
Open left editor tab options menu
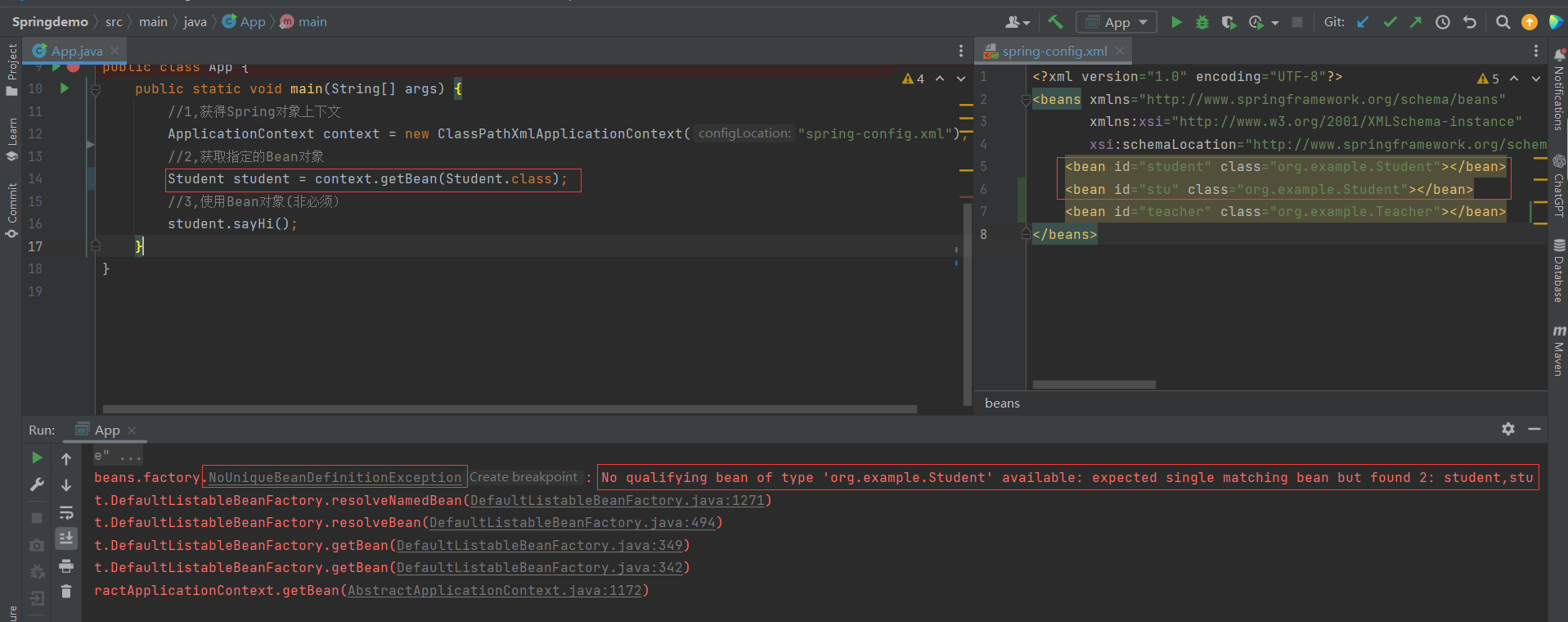pyautogui.click(x=961, y=51)
